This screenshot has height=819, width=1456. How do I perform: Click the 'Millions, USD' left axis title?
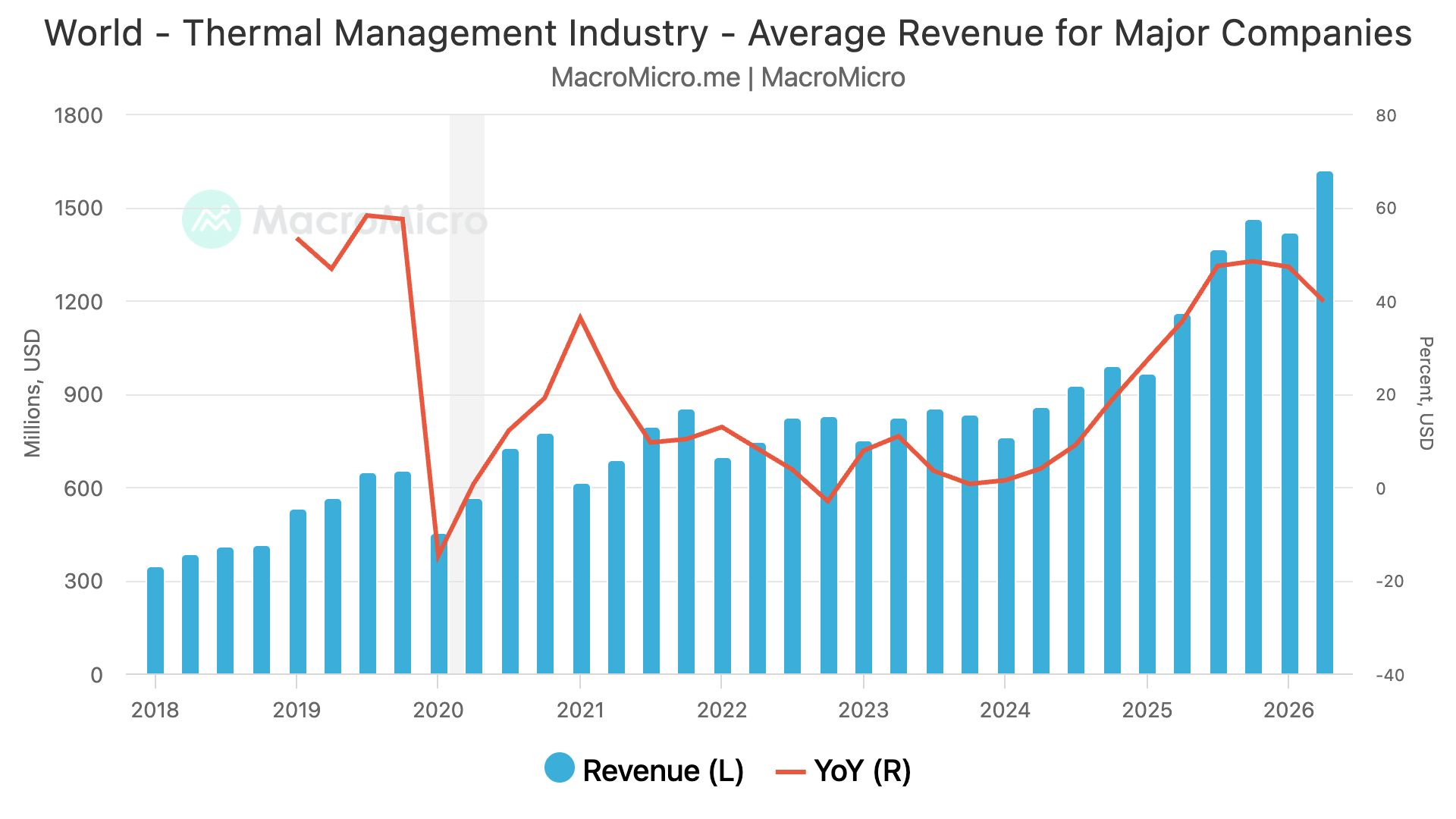[x=32, y=394]
